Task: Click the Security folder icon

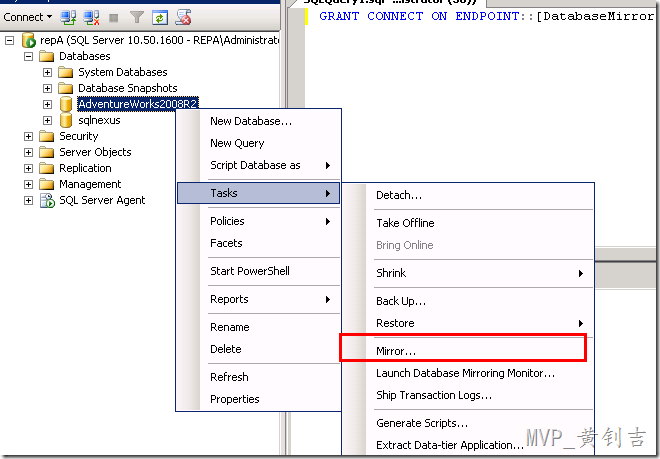Action: [46, 136]
